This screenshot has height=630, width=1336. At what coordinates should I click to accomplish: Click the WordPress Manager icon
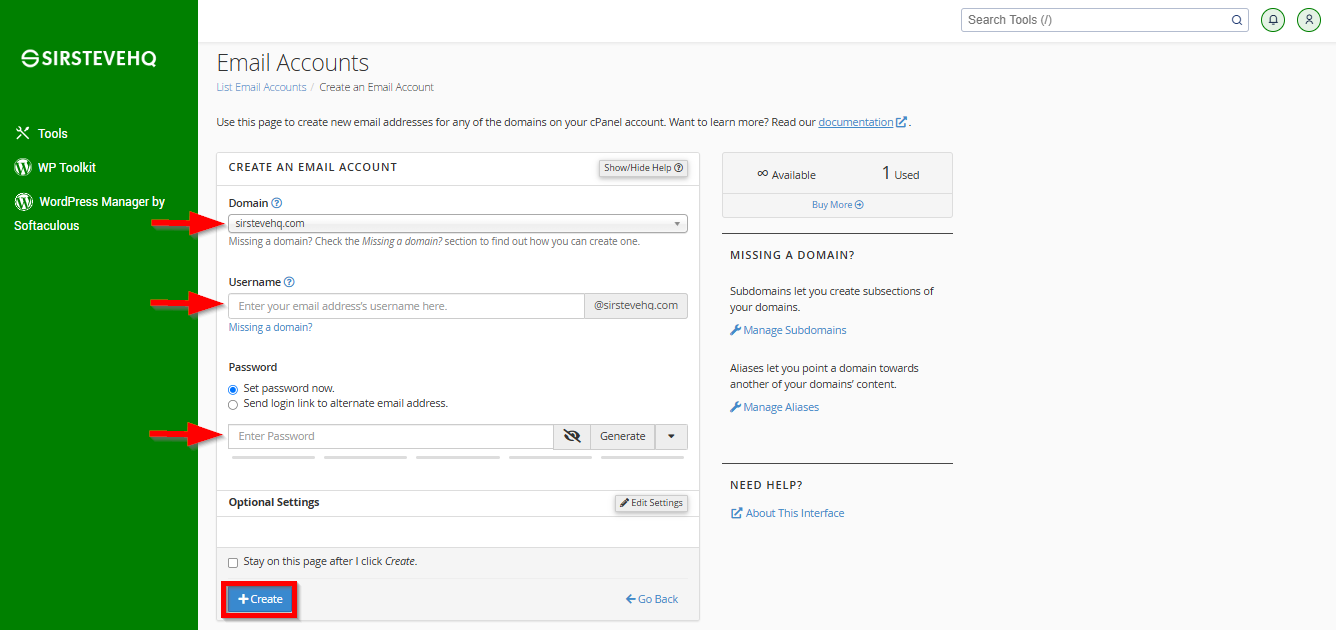[23, 201]
